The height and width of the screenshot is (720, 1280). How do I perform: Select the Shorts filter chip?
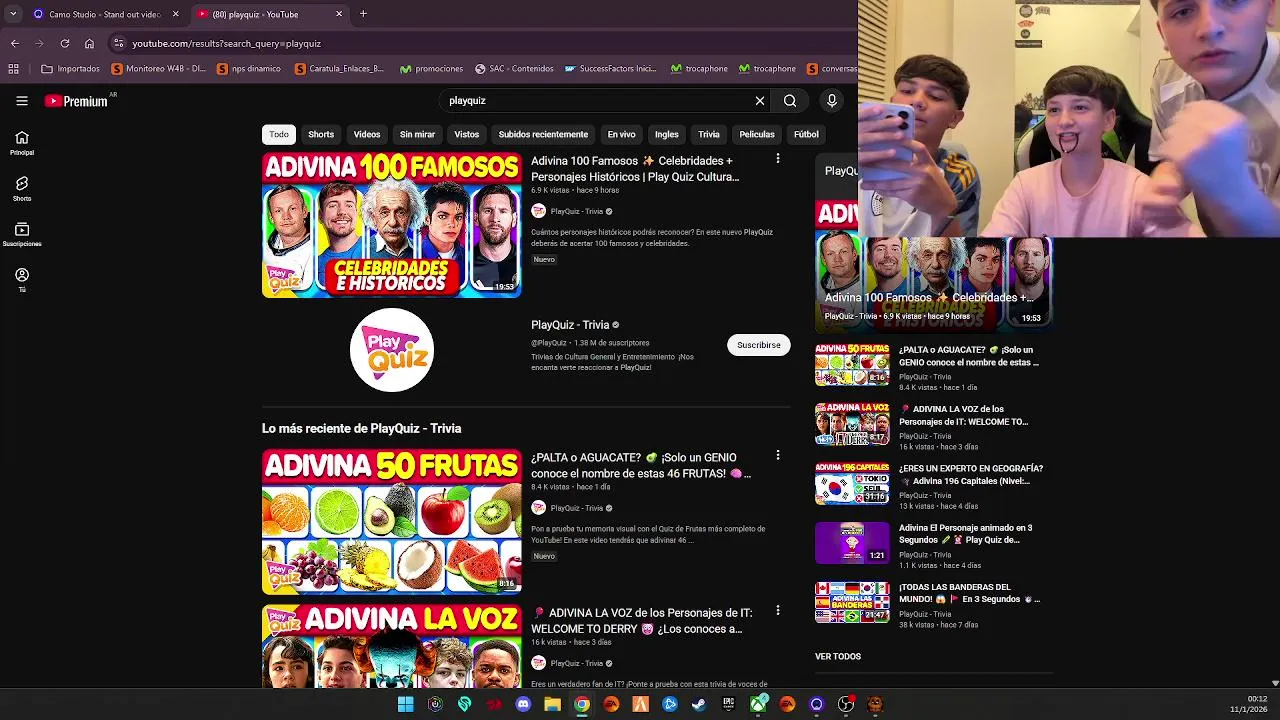point(321,134)
